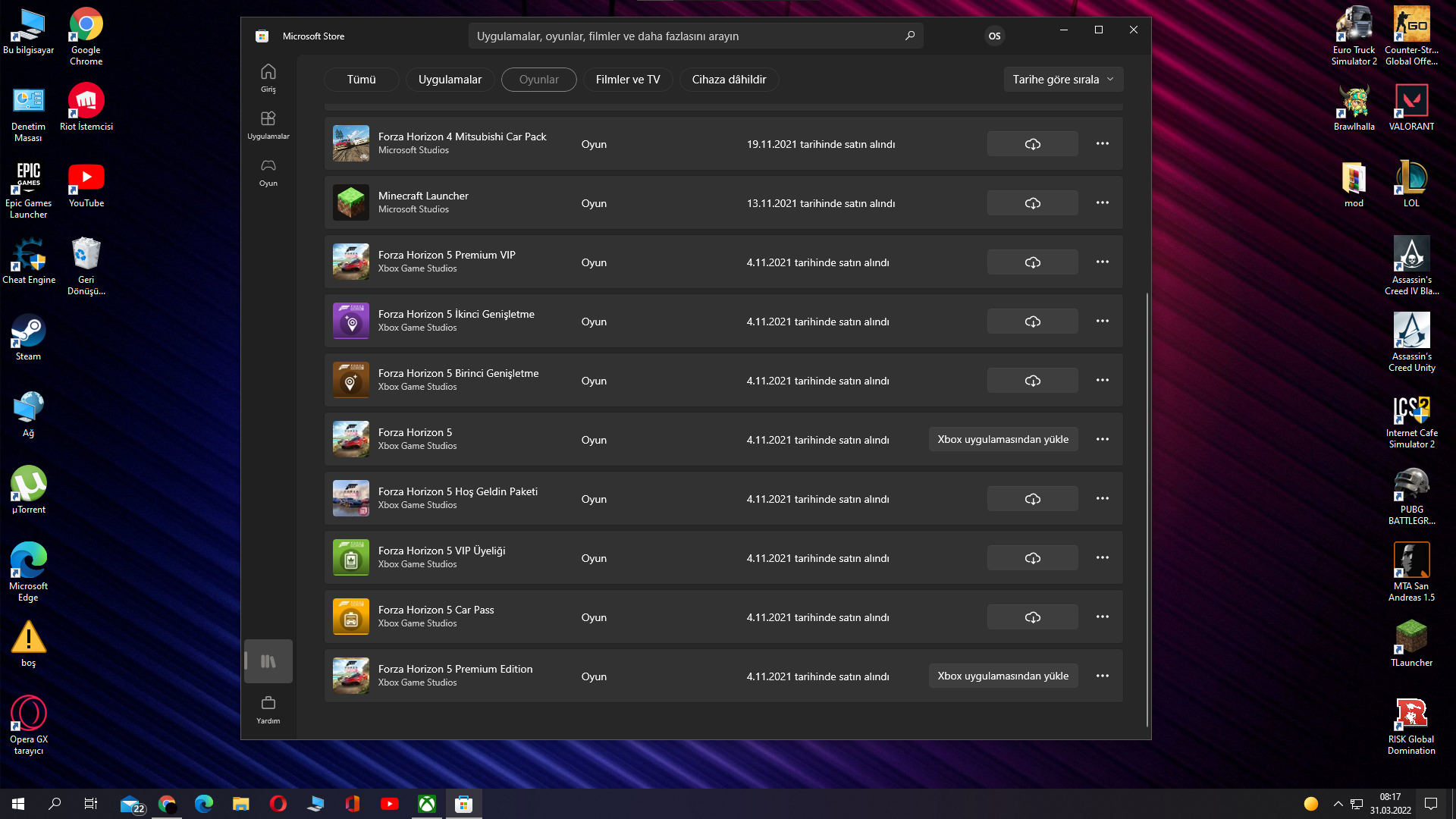The image size is (1456, 819).
Task: Open Steam desktop shortcut
Action: [28, 337]
